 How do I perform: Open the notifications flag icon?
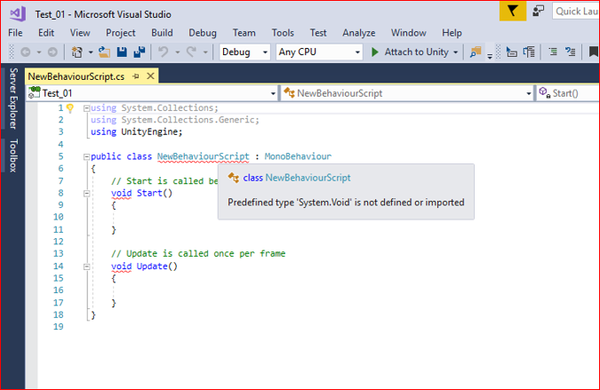click(x=512, y=11)
